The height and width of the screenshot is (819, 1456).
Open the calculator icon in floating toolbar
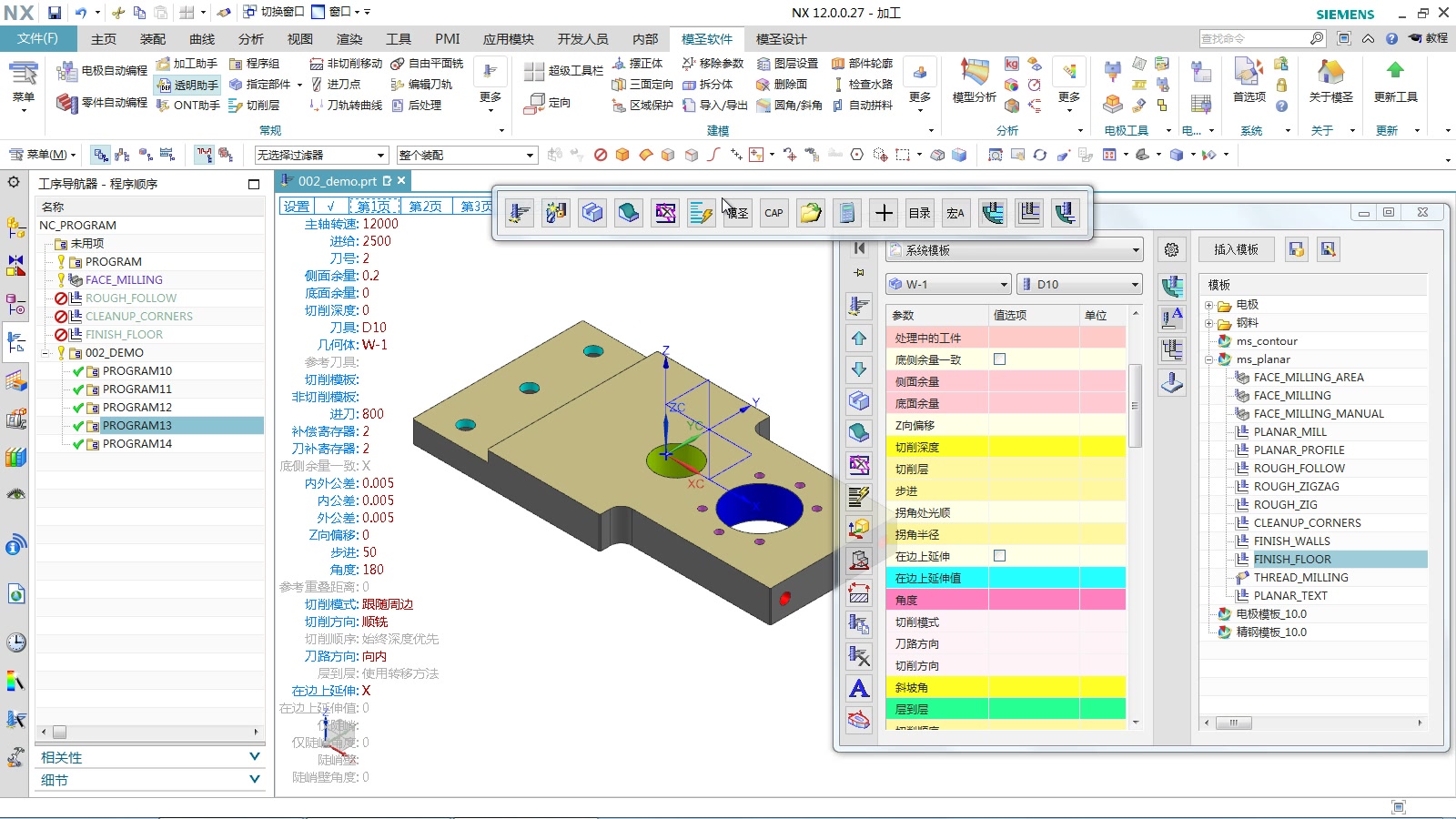[846, 213]
